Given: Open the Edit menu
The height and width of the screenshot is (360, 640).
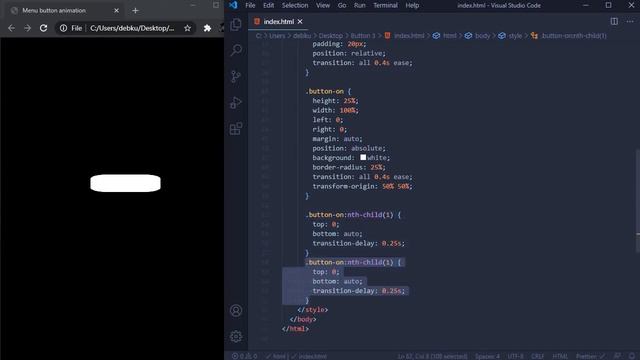Looking at the screenshot, I should pos(269,5).
